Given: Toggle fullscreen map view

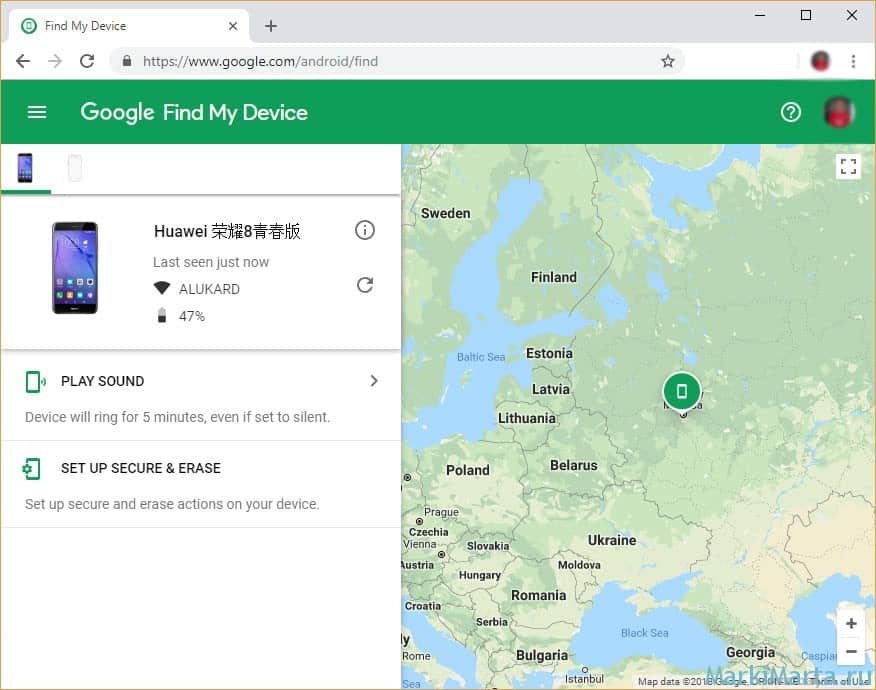Looking at the screenshot, I should [x=848, y=167].
